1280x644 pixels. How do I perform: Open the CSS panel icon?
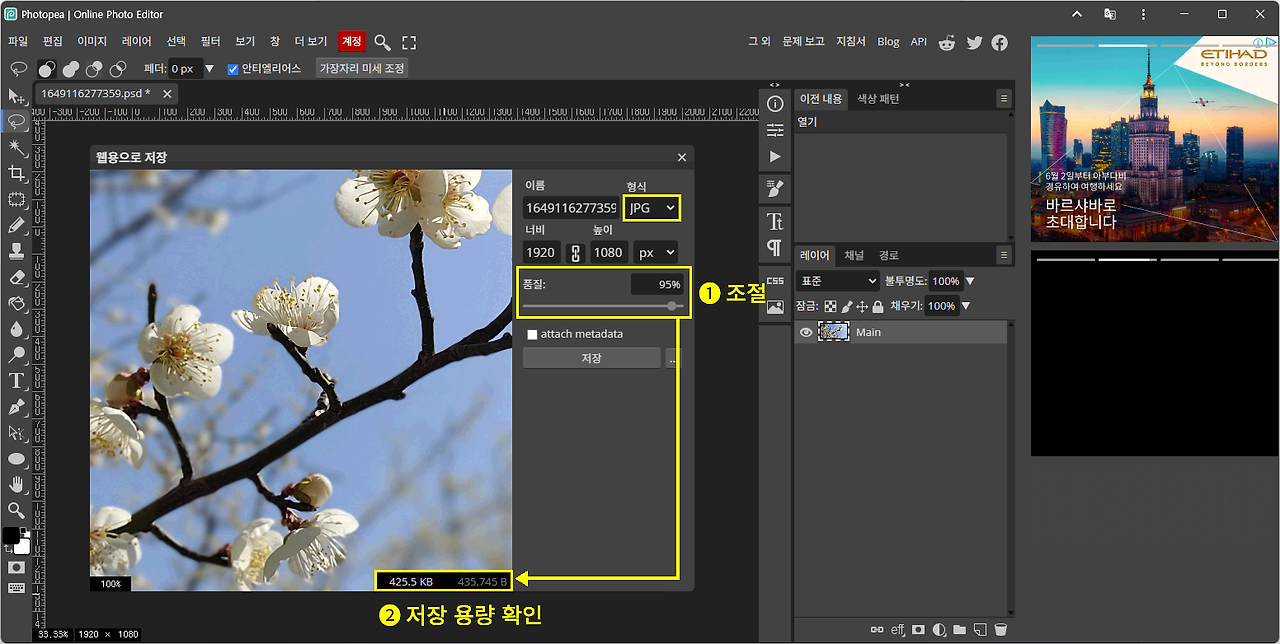775,281
